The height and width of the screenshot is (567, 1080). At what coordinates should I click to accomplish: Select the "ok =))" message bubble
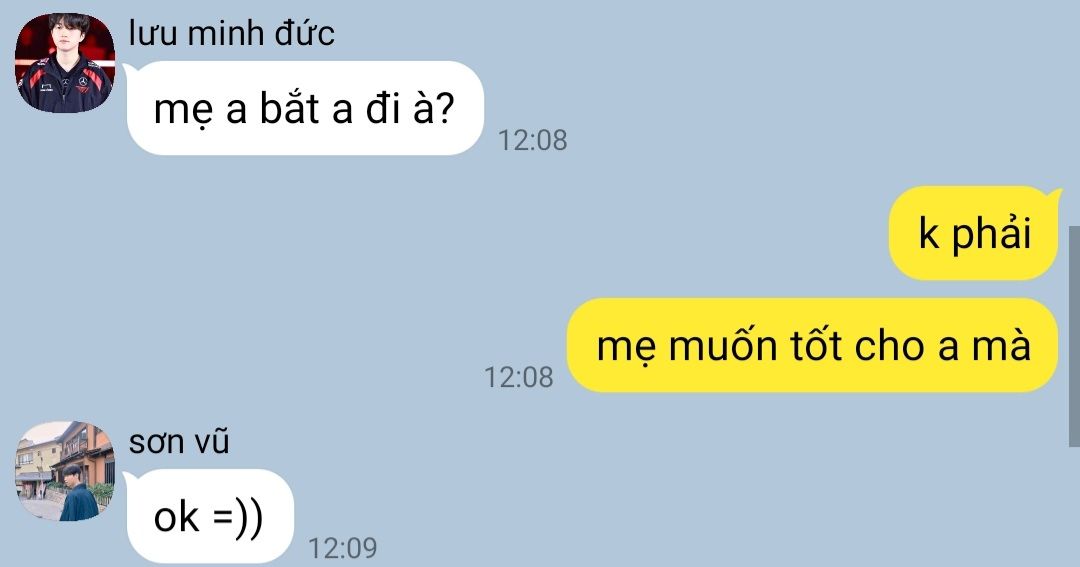pos(210,516)
